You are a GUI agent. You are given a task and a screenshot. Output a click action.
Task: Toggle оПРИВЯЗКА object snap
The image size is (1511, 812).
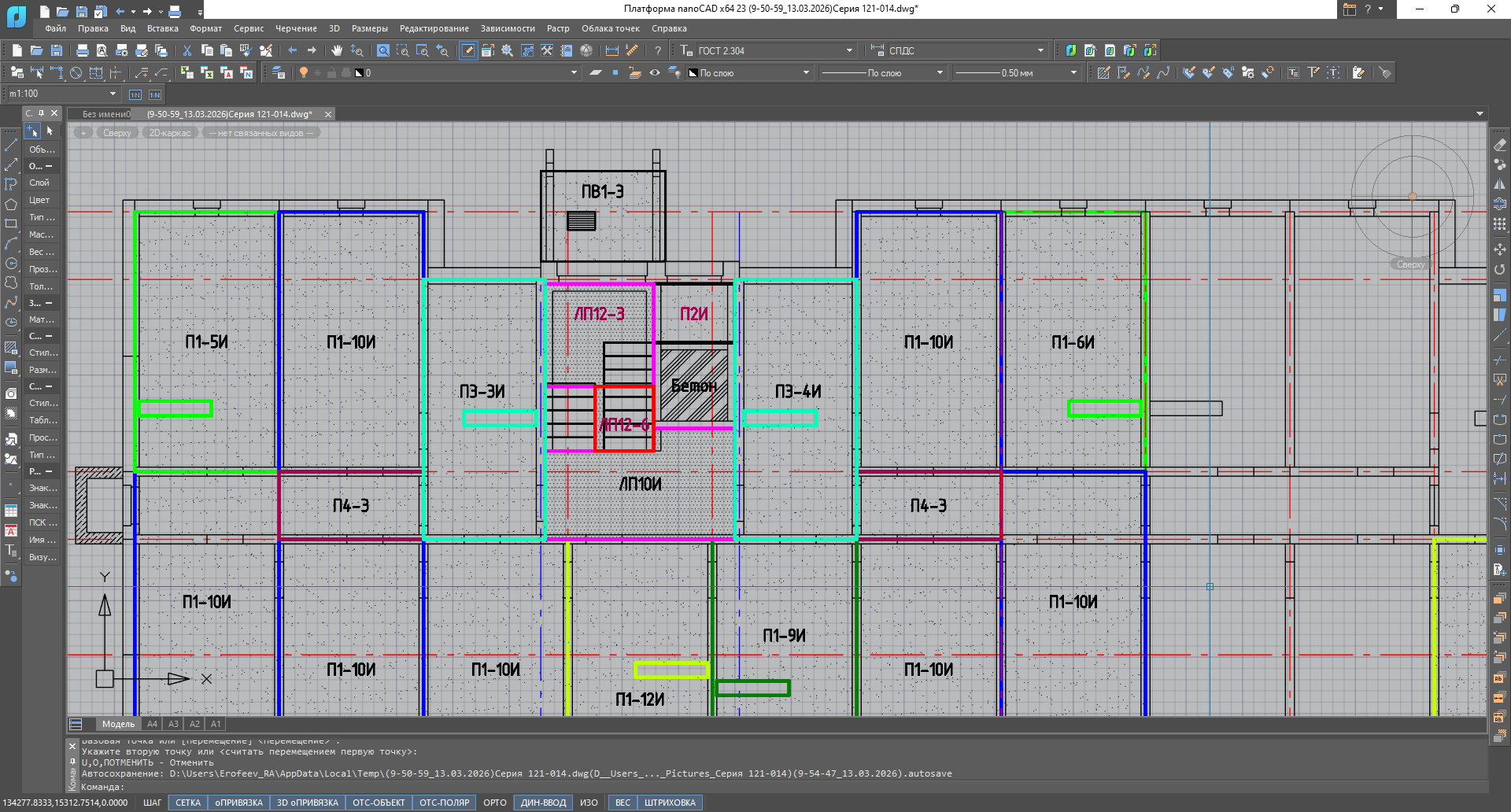pyautogui.click(x=239, y=803)
